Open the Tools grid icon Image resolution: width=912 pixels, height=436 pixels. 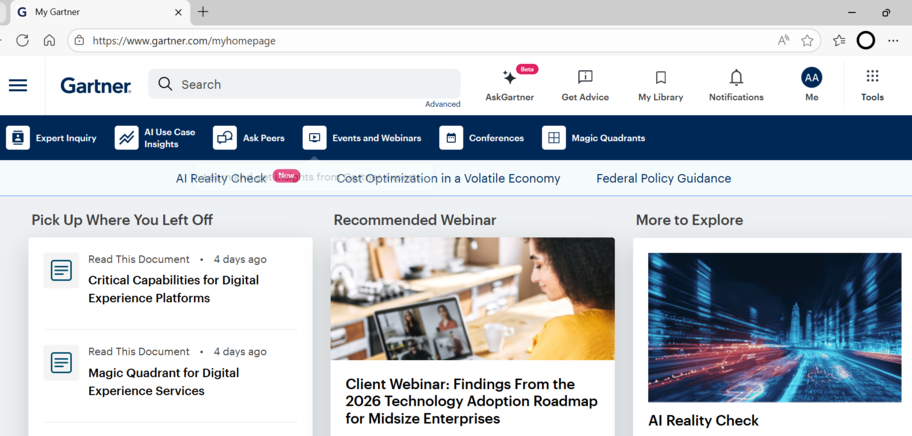(872, 76)
